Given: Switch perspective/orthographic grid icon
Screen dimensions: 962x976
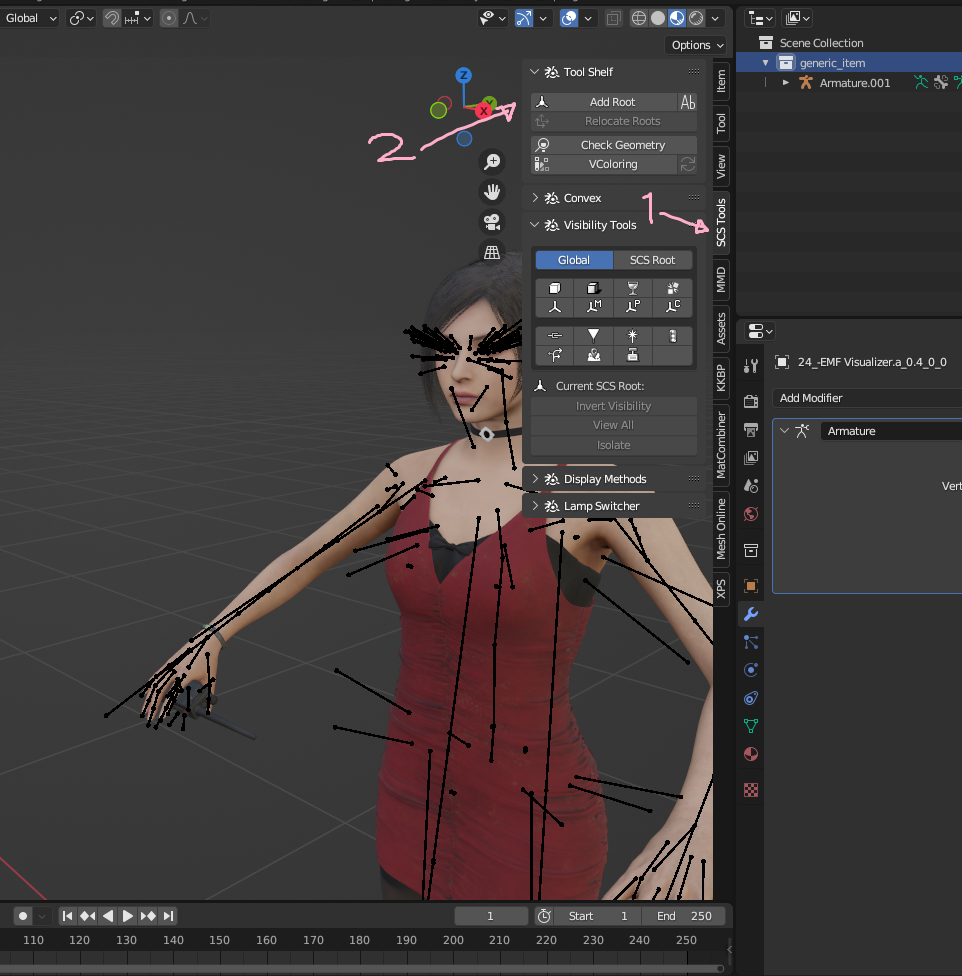Looking at the screenshot, I should [x=492, y=253].
